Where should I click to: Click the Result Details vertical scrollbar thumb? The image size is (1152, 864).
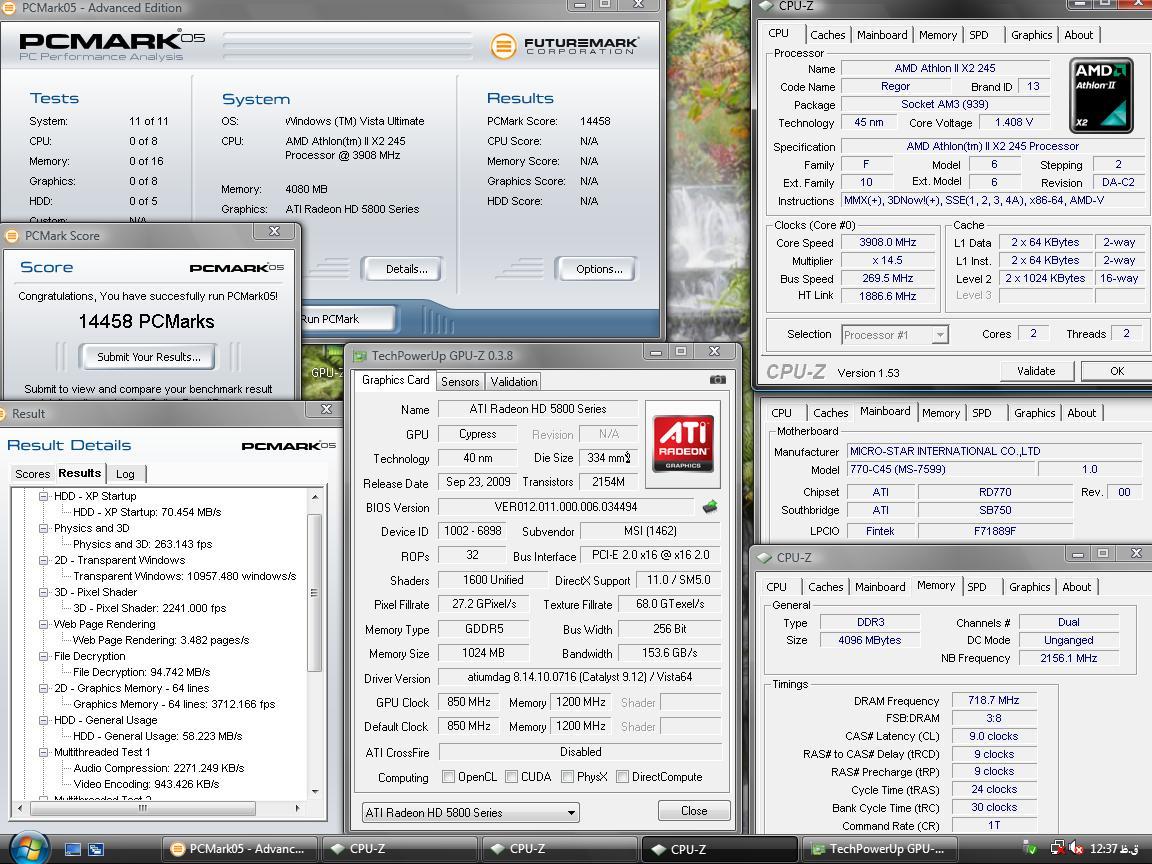click(x=314, y=592)
